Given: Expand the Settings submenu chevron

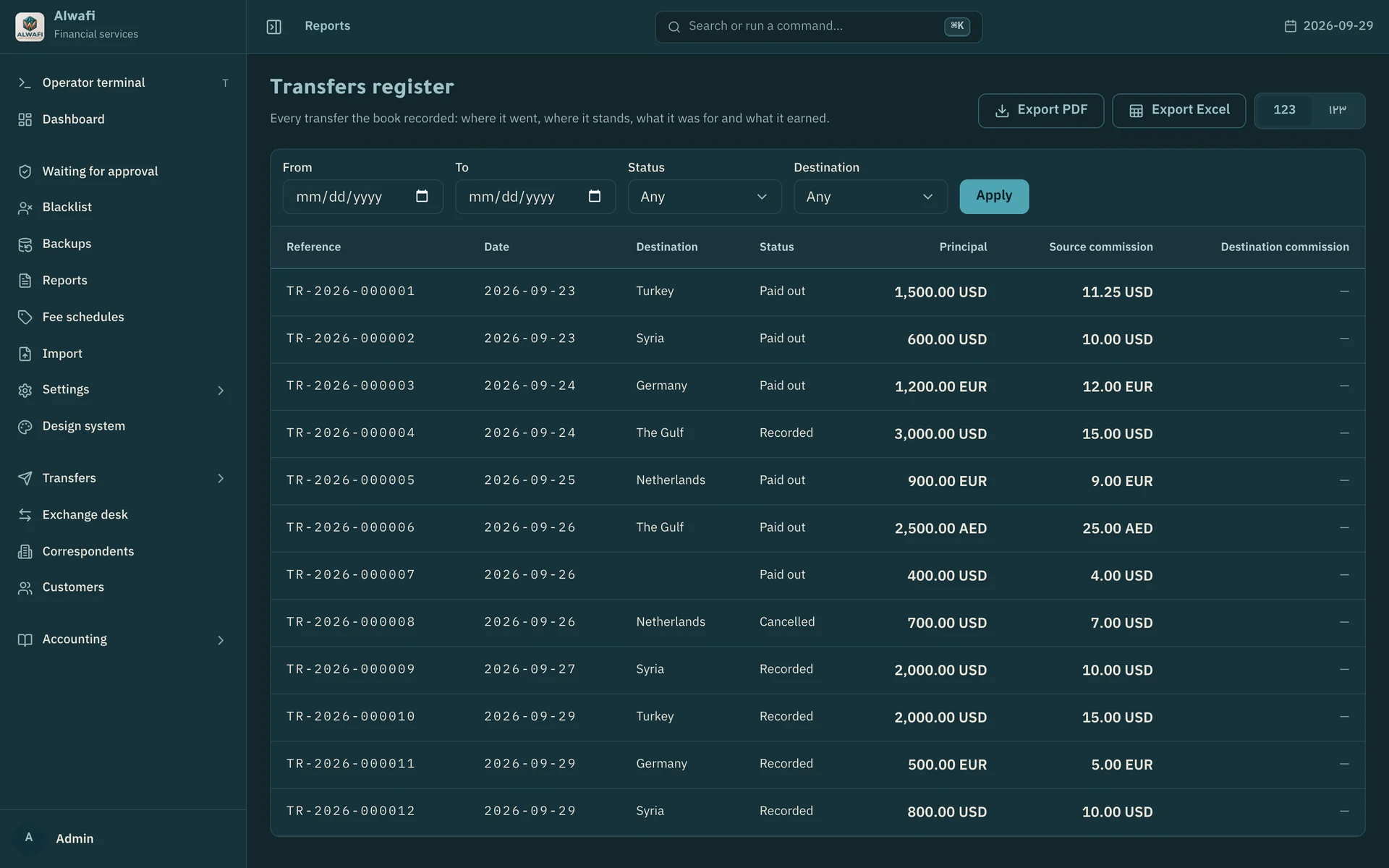Looking at the screenshot, I should click(x=221, y=391).
